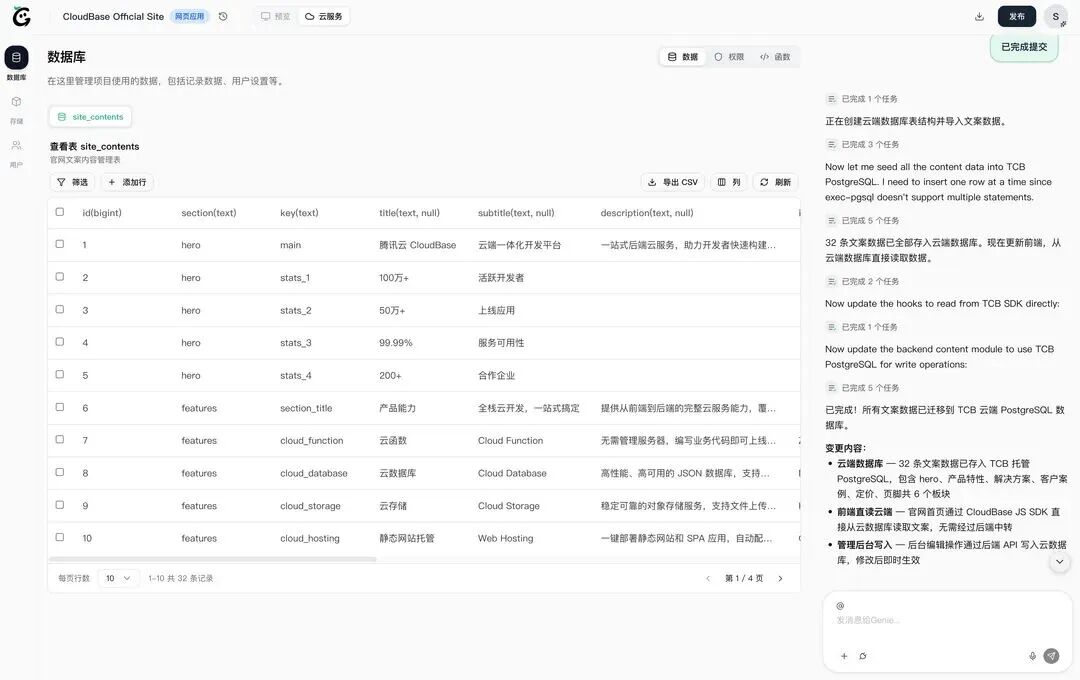The height and width of the screenshot is (680, 1080).
Task: Focus the 发消息给Genie message input
Action: pyautogui.click(x=948, y=620)
